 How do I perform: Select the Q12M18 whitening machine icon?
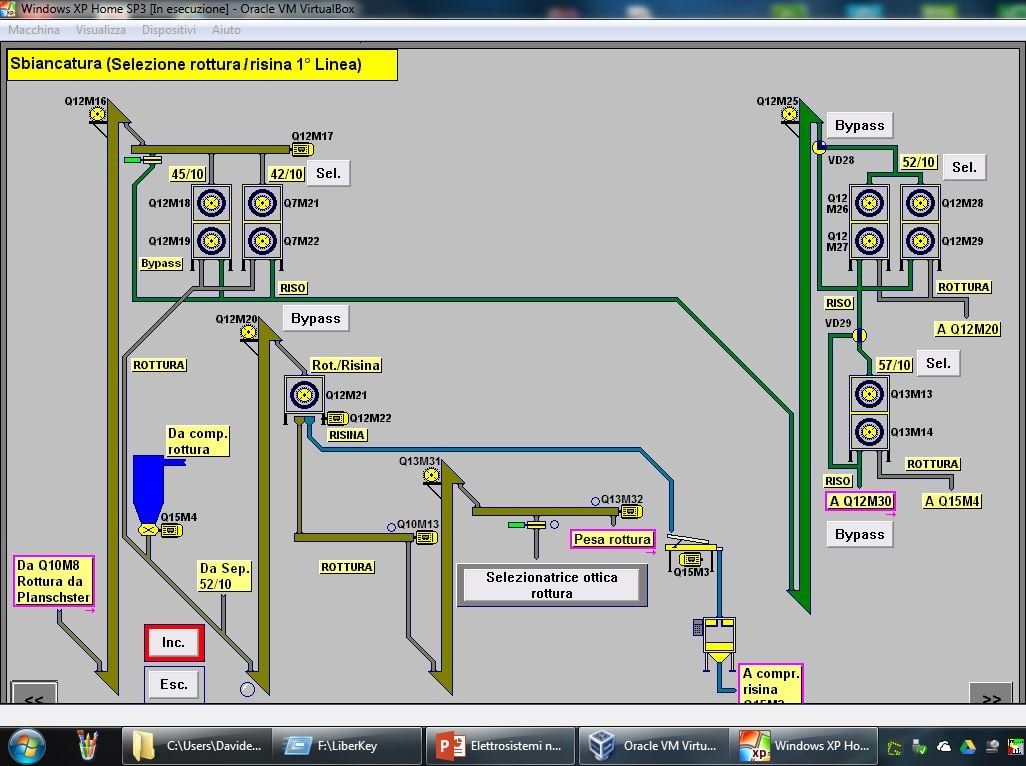tap(211, 204)
